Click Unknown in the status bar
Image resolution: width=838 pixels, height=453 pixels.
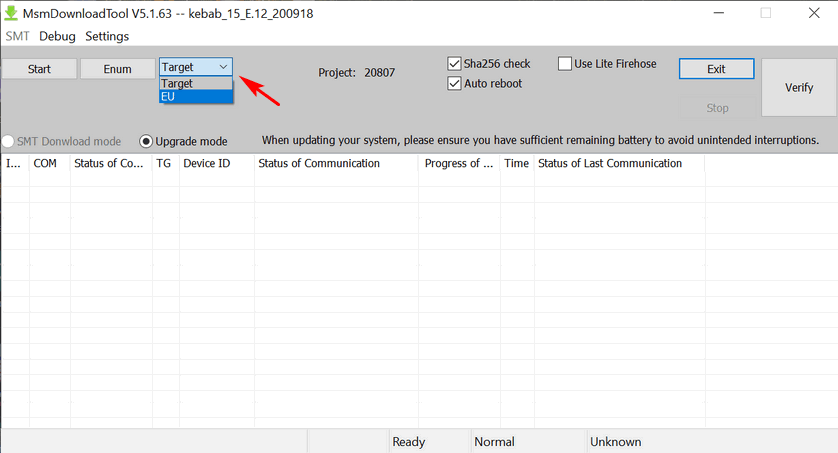(616, 442)
